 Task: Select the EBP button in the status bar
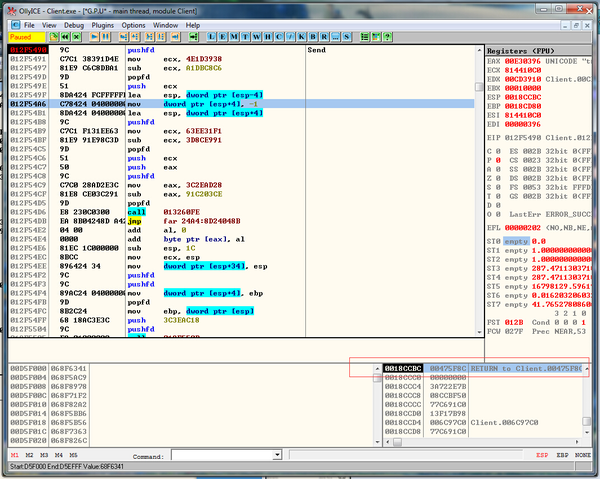(562, 455)
